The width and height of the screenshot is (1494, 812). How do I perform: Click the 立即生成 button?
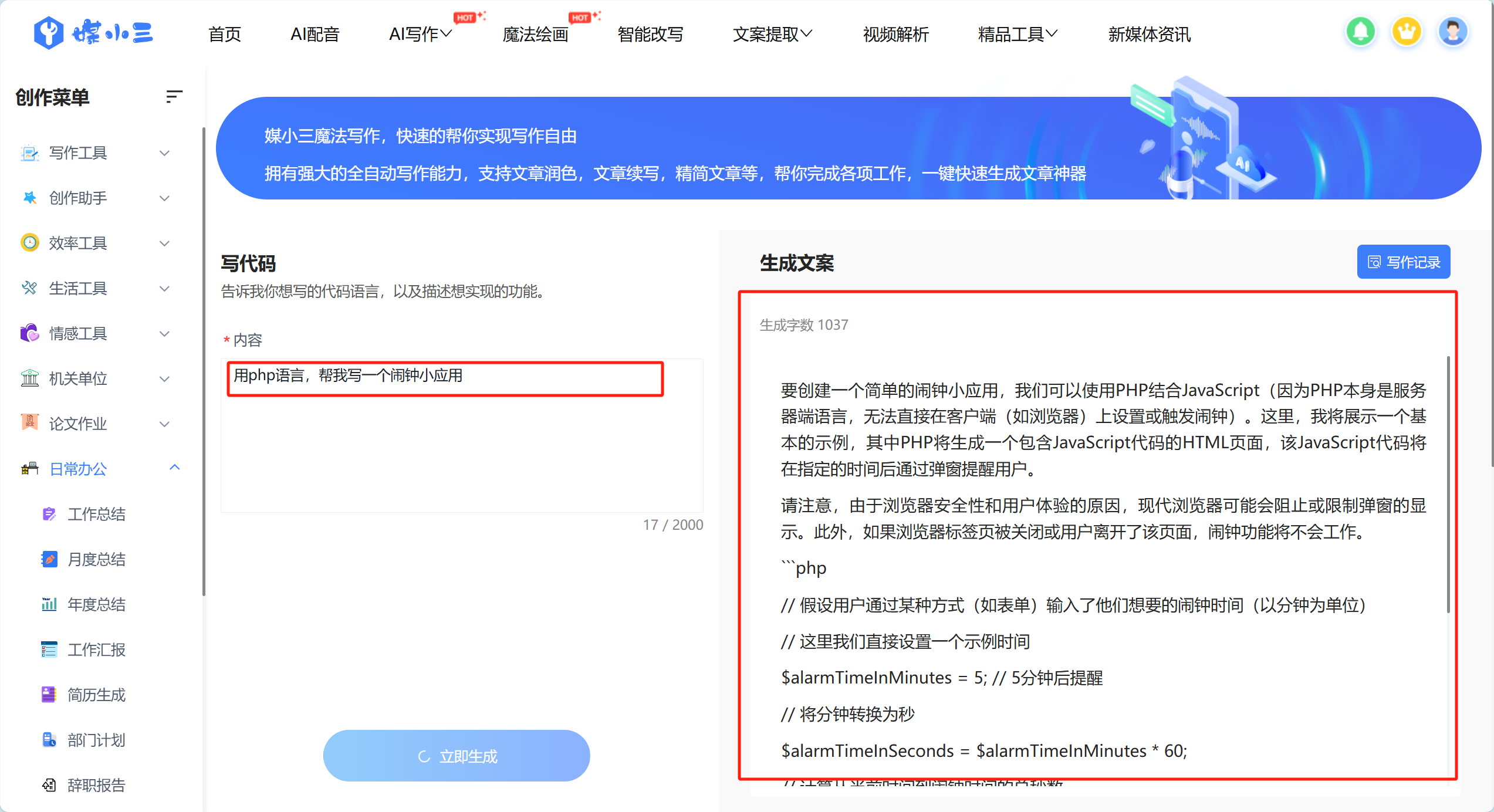[x=457, y=756]
